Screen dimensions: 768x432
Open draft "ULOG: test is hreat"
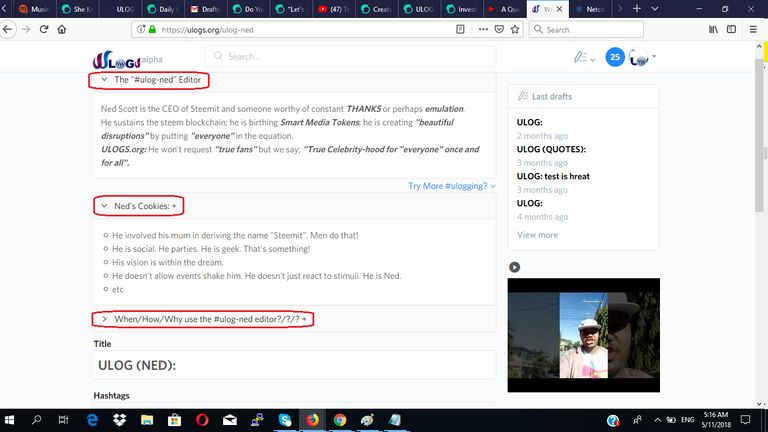pos(553,176)
